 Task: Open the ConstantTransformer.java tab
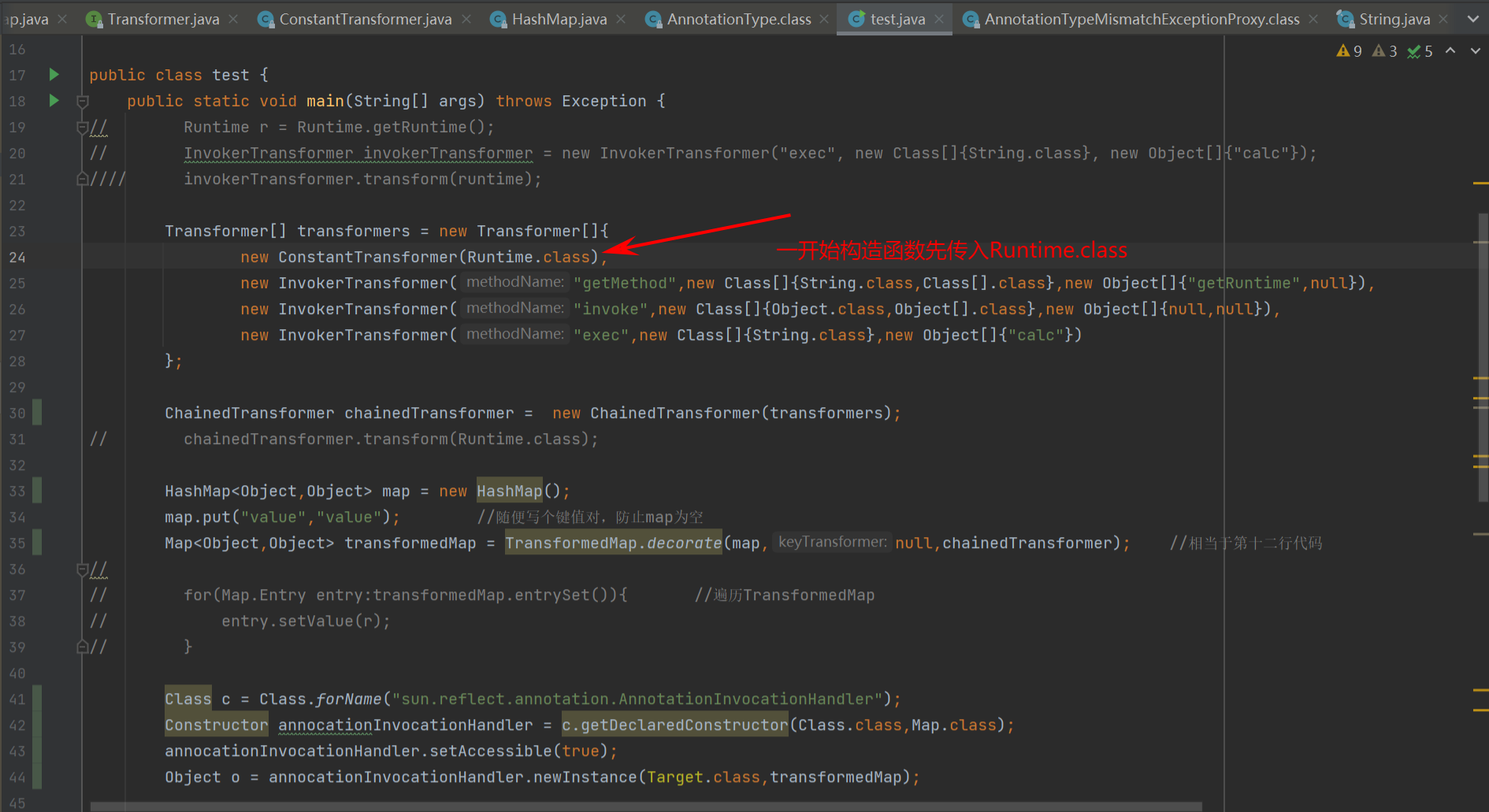click(x=366, y=19)
